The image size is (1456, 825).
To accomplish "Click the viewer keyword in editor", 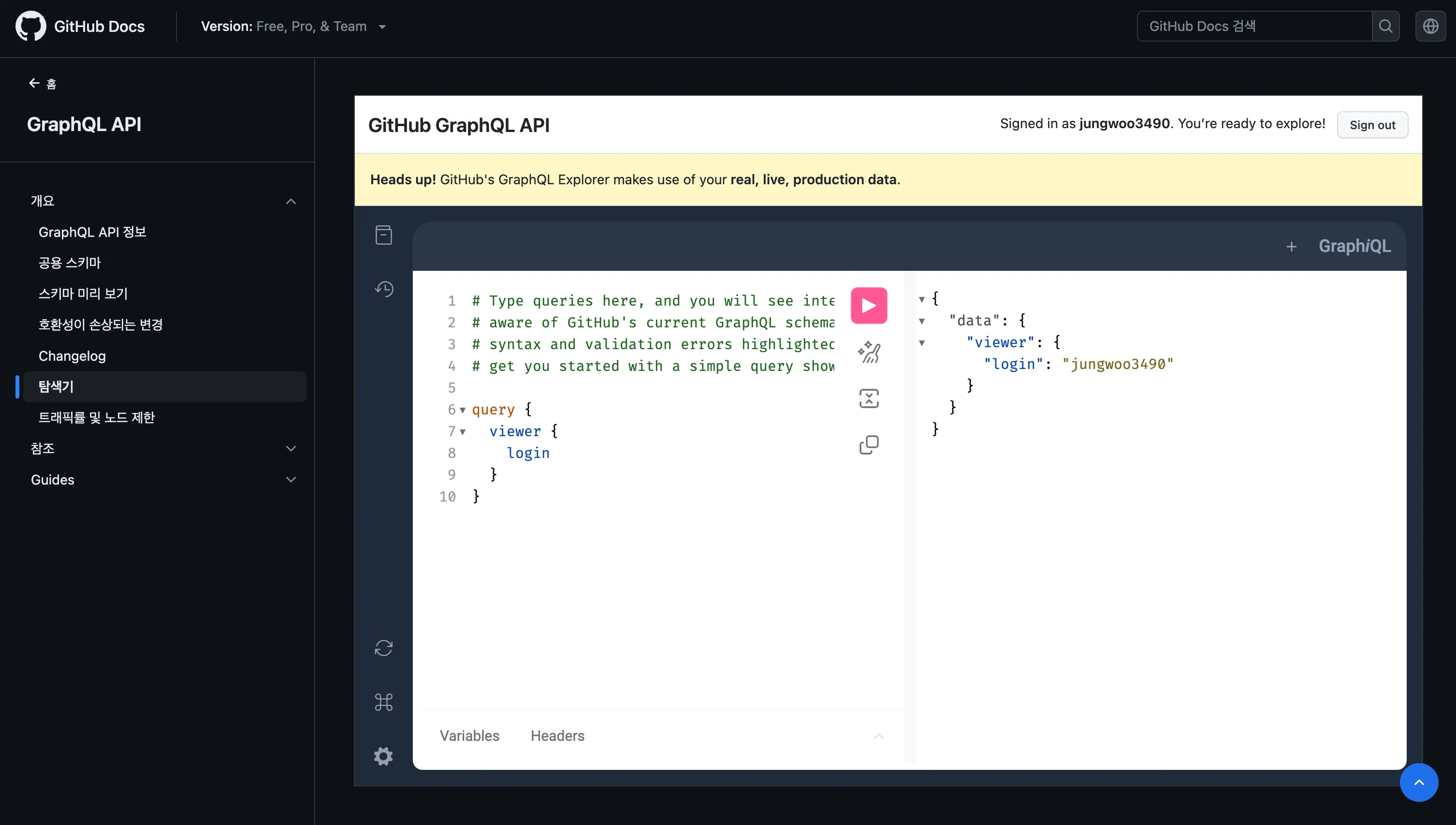I will [x=515, y=431].
